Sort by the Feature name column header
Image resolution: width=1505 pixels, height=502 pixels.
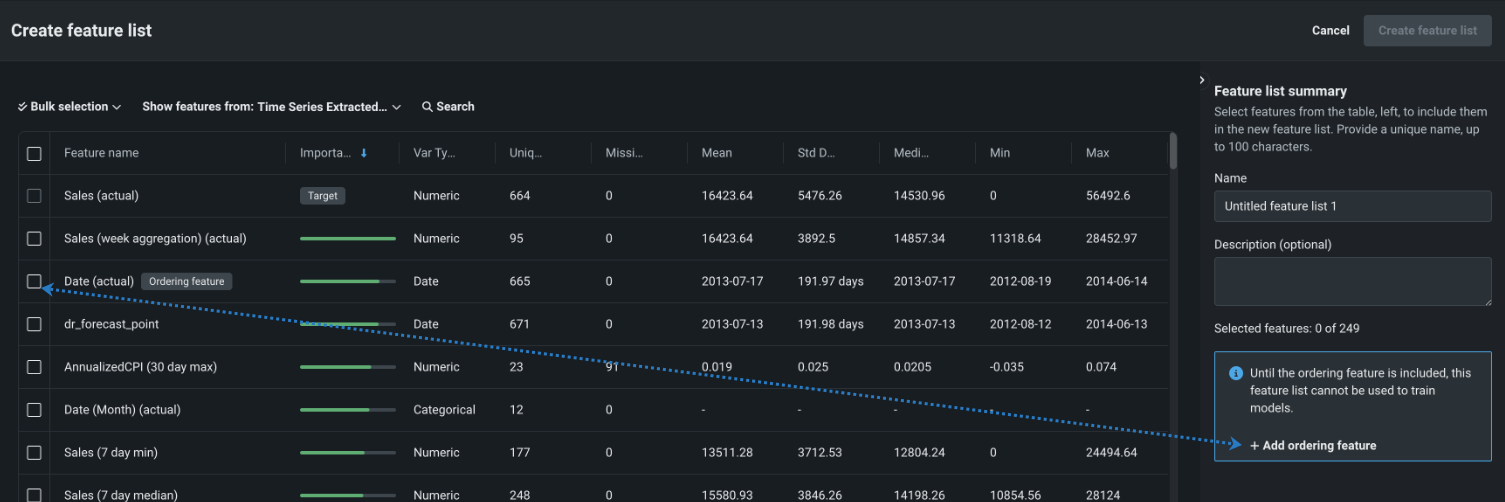click(101, 153)
